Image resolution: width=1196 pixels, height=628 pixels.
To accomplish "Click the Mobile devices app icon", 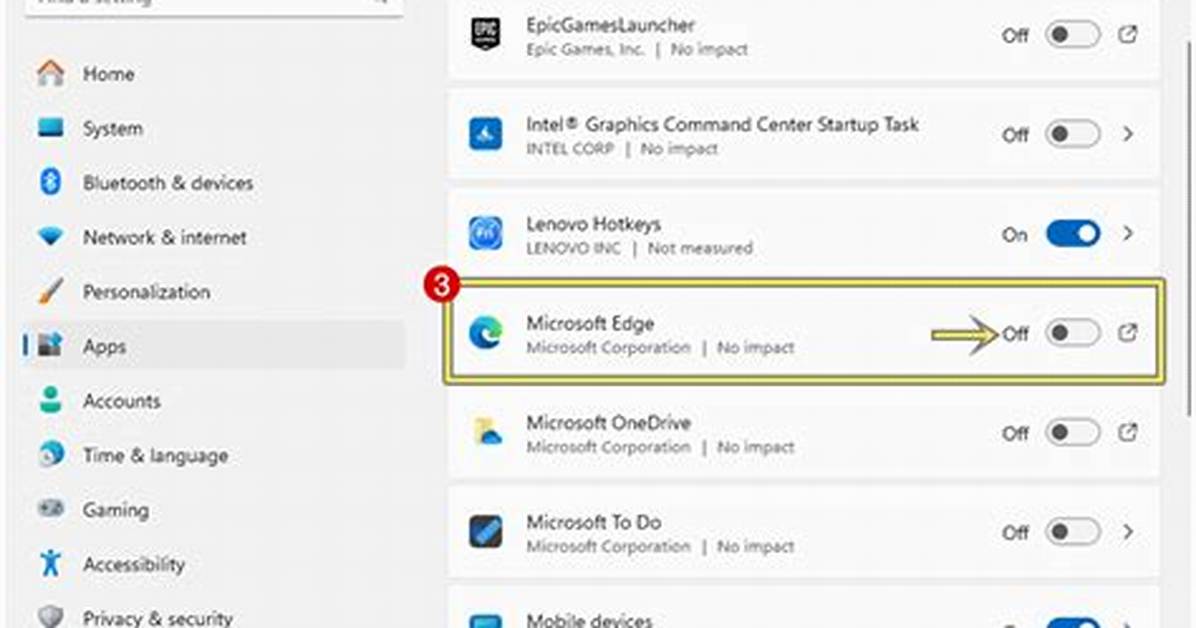I will (x=486, y=621).
